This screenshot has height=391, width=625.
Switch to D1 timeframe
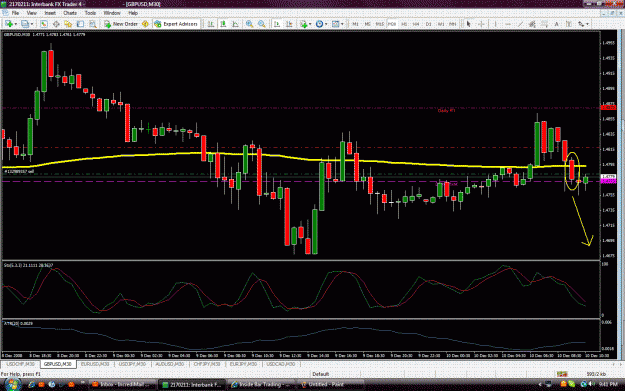(x=428, y=24)
